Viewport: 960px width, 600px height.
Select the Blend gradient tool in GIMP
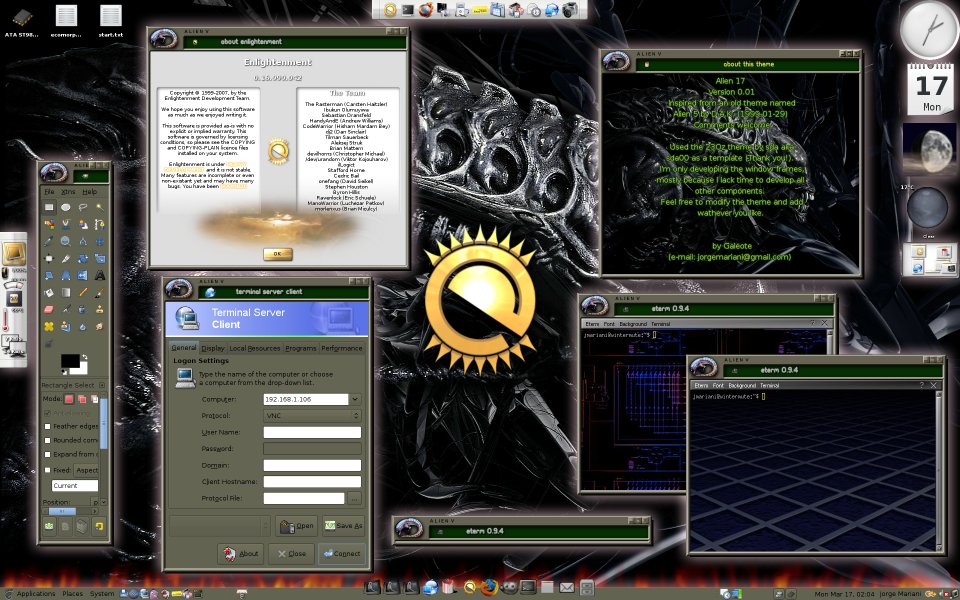[x=66, y=293]
